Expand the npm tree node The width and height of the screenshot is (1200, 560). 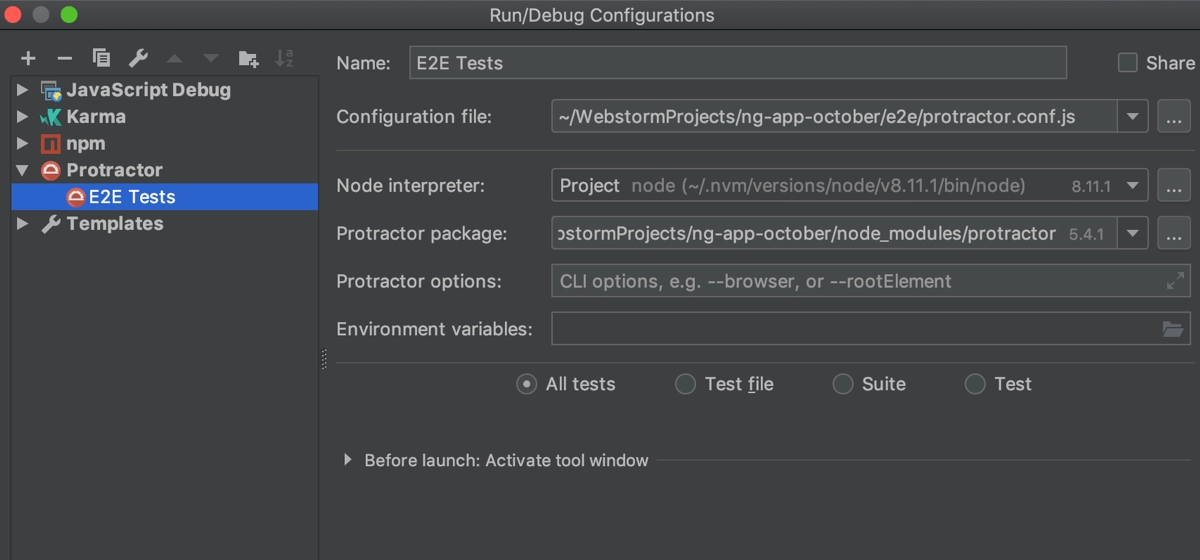coord(23,144)
